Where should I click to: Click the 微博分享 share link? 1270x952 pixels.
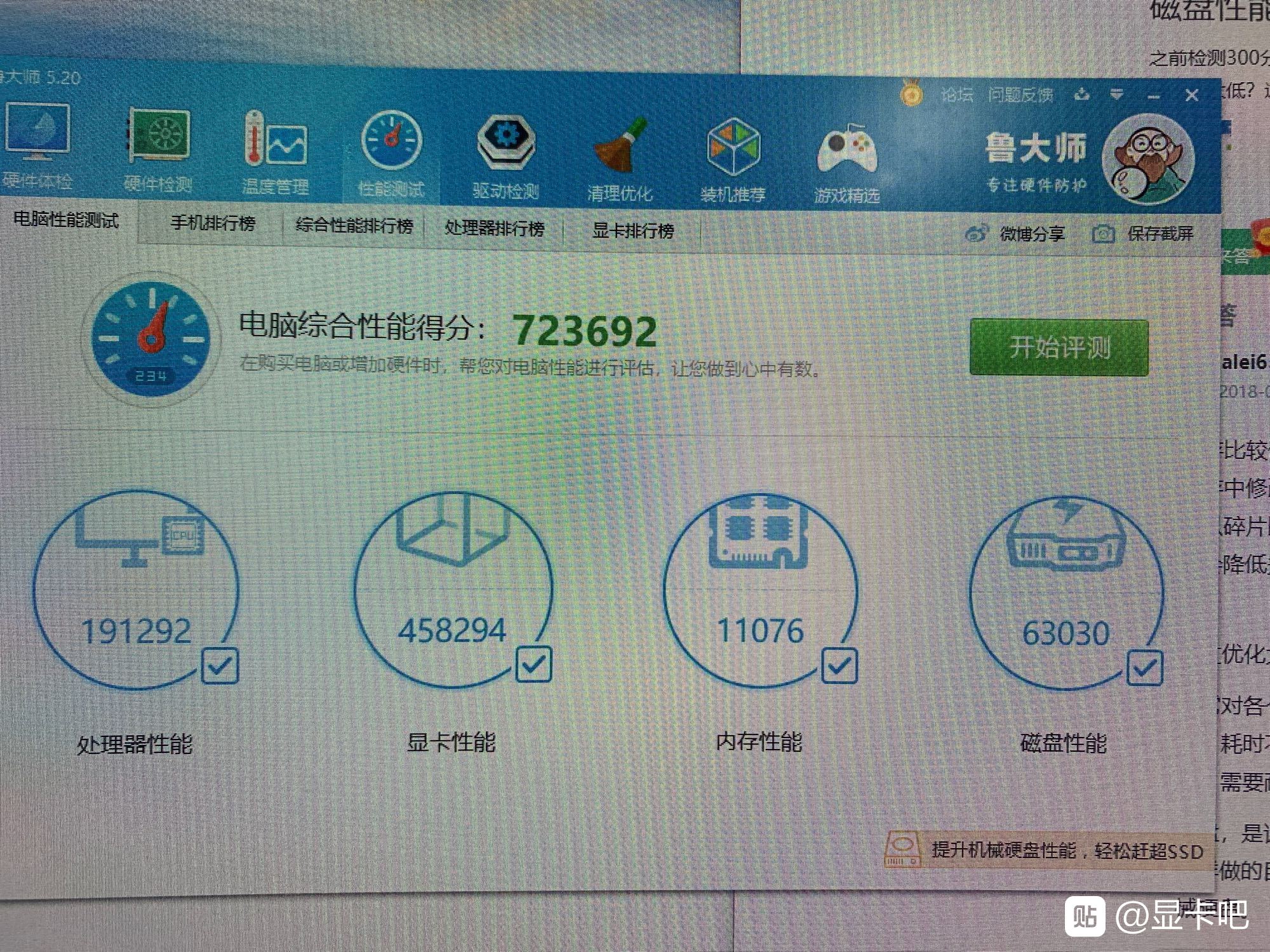(x=1032, y=234)
